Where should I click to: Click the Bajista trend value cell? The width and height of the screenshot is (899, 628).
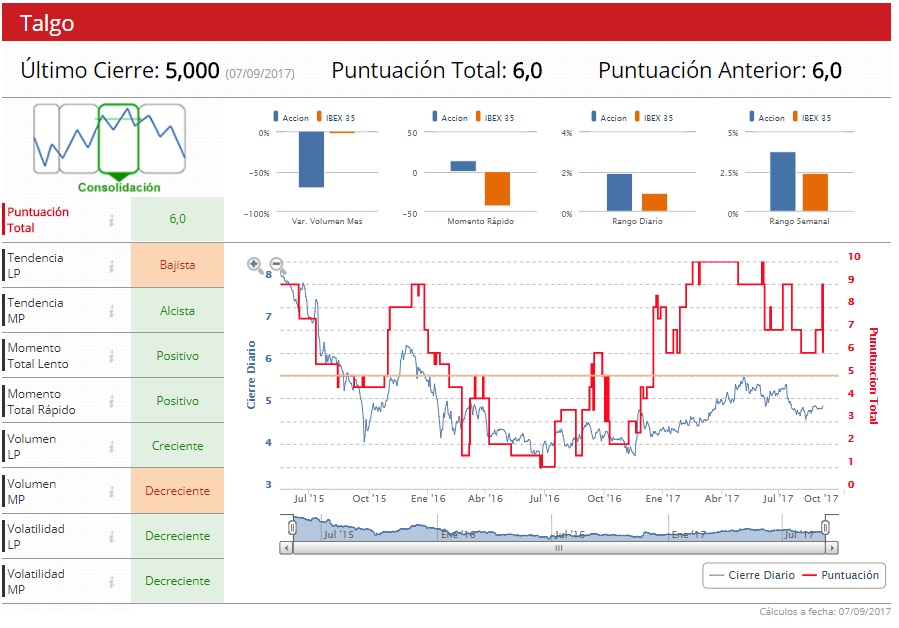(x=177, y=265)
